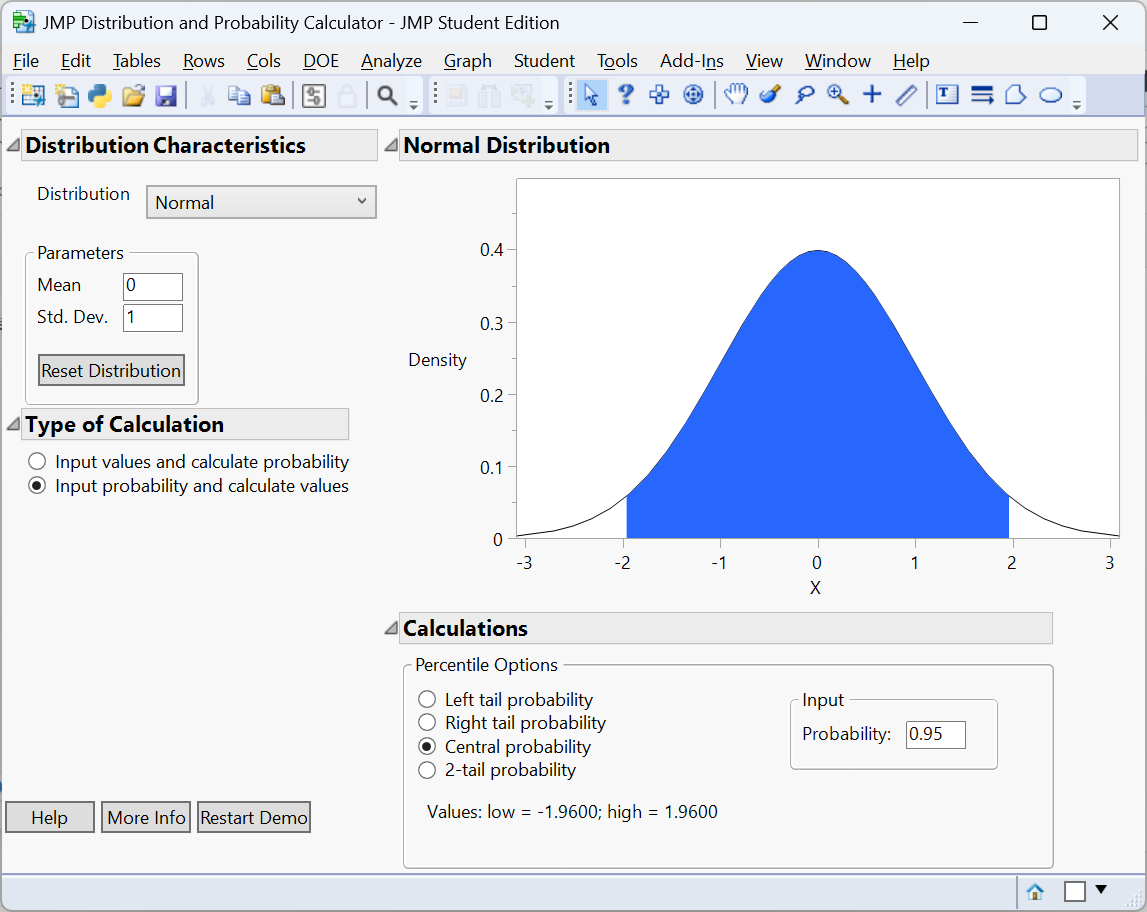This screenshot has height=912, width=1147.
Task: Open the Graph menu
Action: pyautogui.click(x=467, y=61)
